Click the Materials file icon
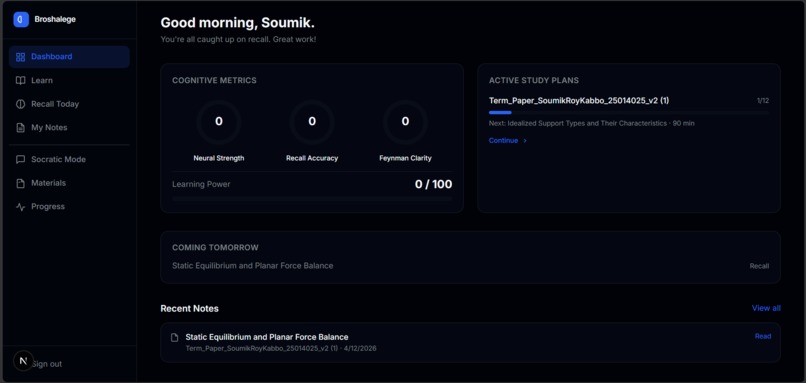Screen dimensions: 806x383 (x=21, y=184)
